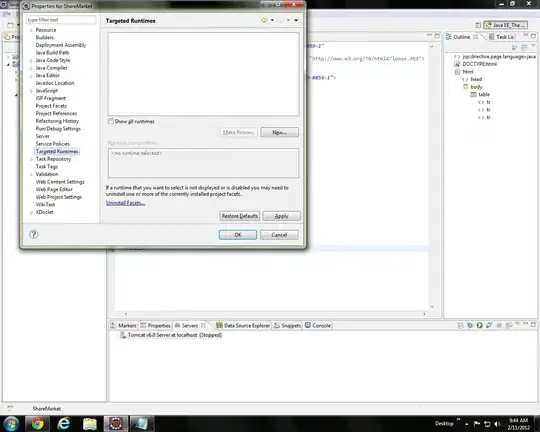Click the New... runtime button
The image size is (540, 432).
pyautogui.click(x=279, y=132)
